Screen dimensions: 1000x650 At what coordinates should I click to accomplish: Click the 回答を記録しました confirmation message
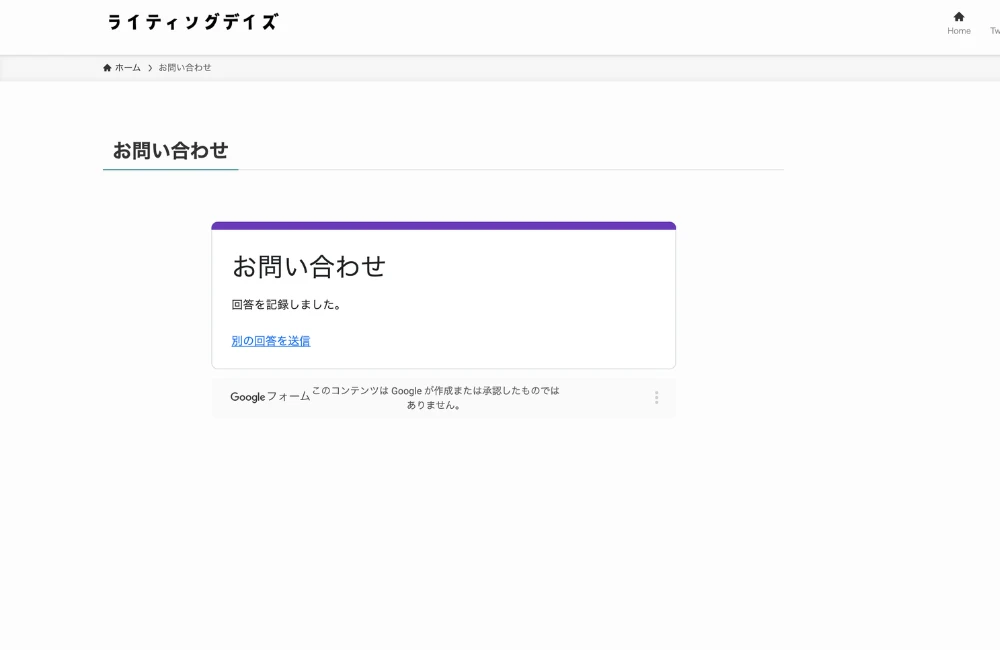point(286,305)
